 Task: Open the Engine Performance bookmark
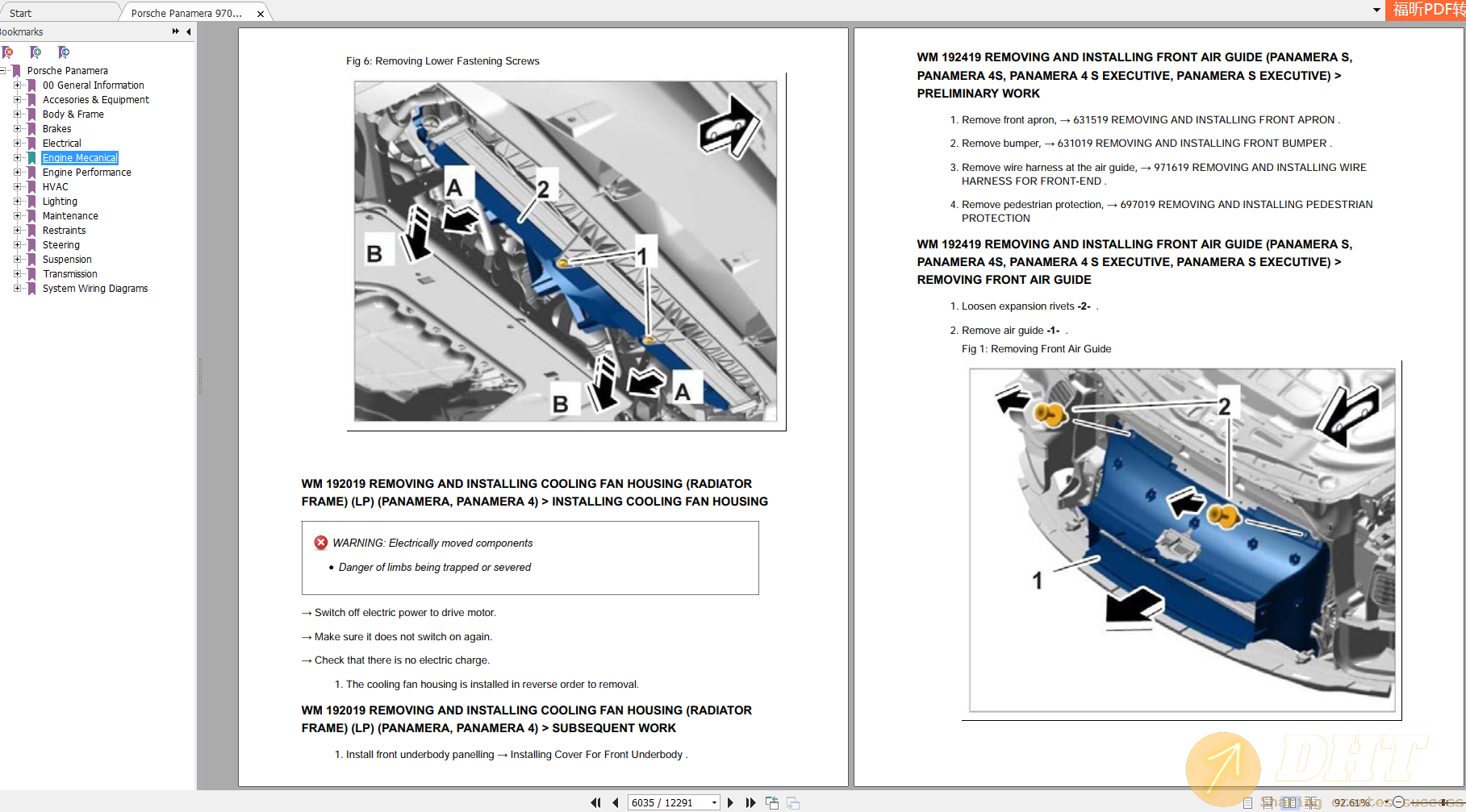coord(87,173)
